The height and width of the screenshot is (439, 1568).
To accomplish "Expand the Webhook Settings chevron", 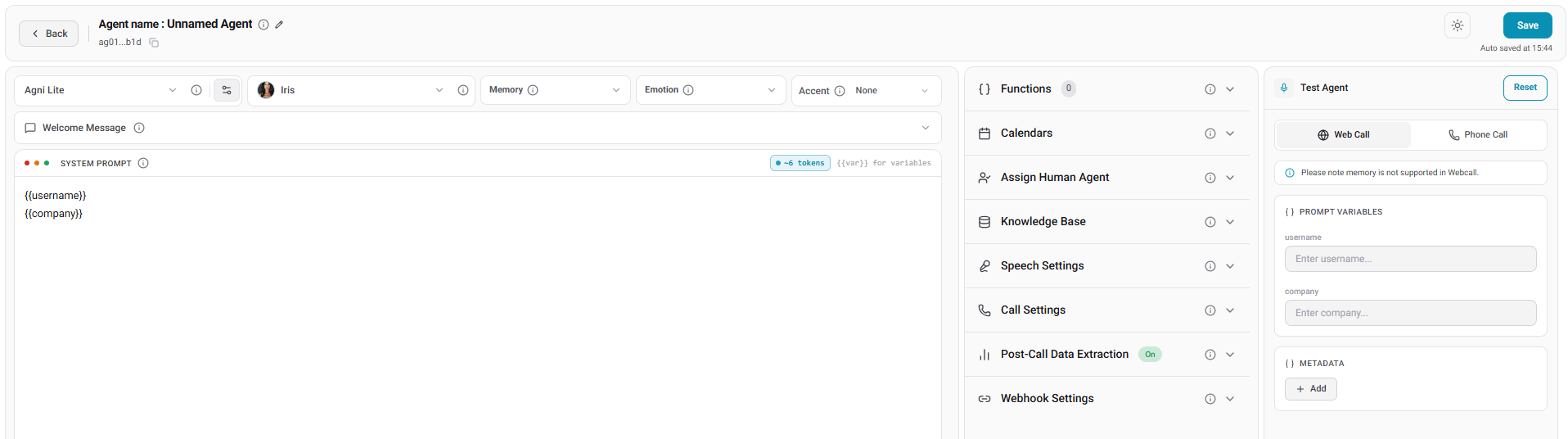I will [1230, 399].
